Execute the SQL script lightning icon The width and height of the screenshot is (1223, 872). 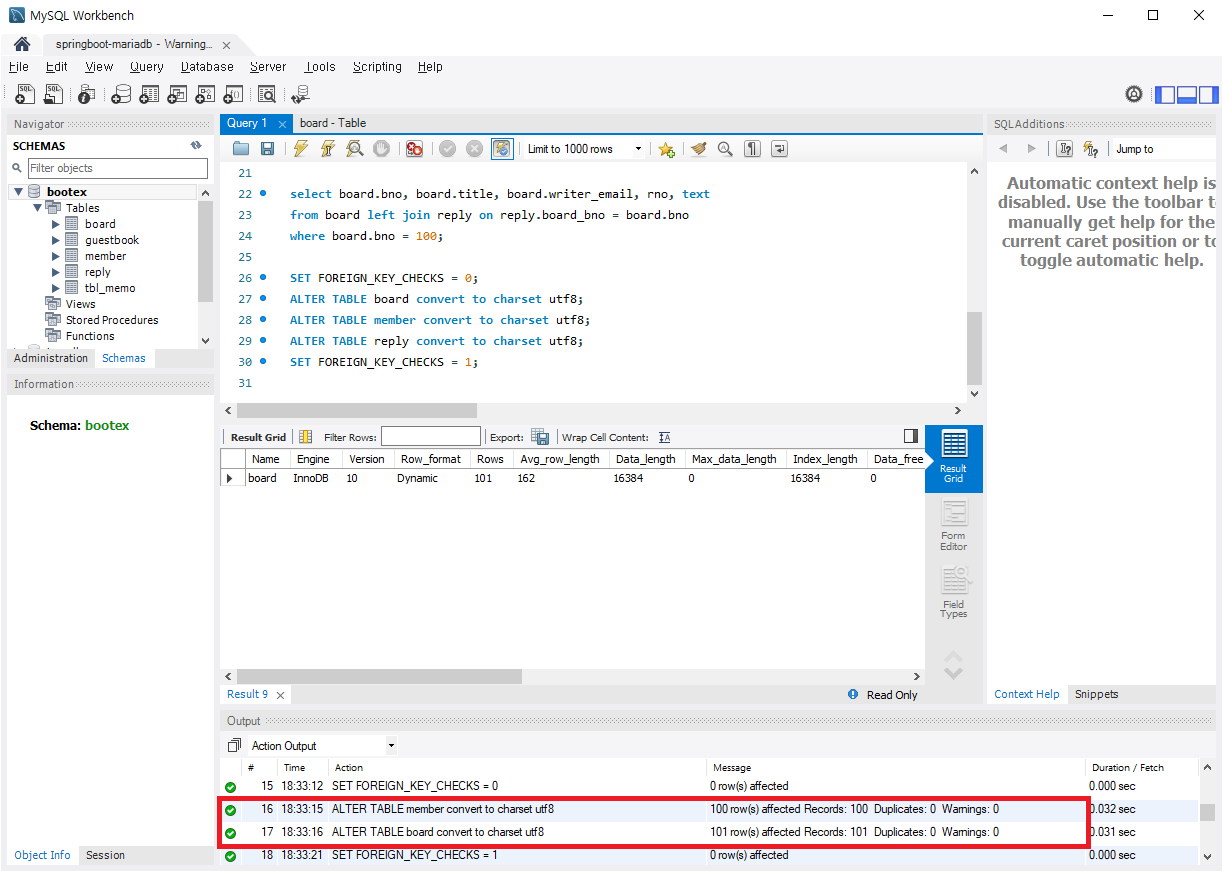pos(301,149)
